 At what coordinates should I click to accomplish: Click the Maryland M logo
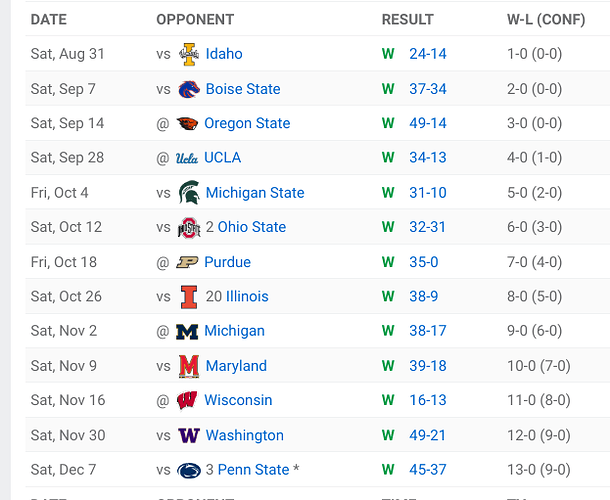tap(189, 366)
